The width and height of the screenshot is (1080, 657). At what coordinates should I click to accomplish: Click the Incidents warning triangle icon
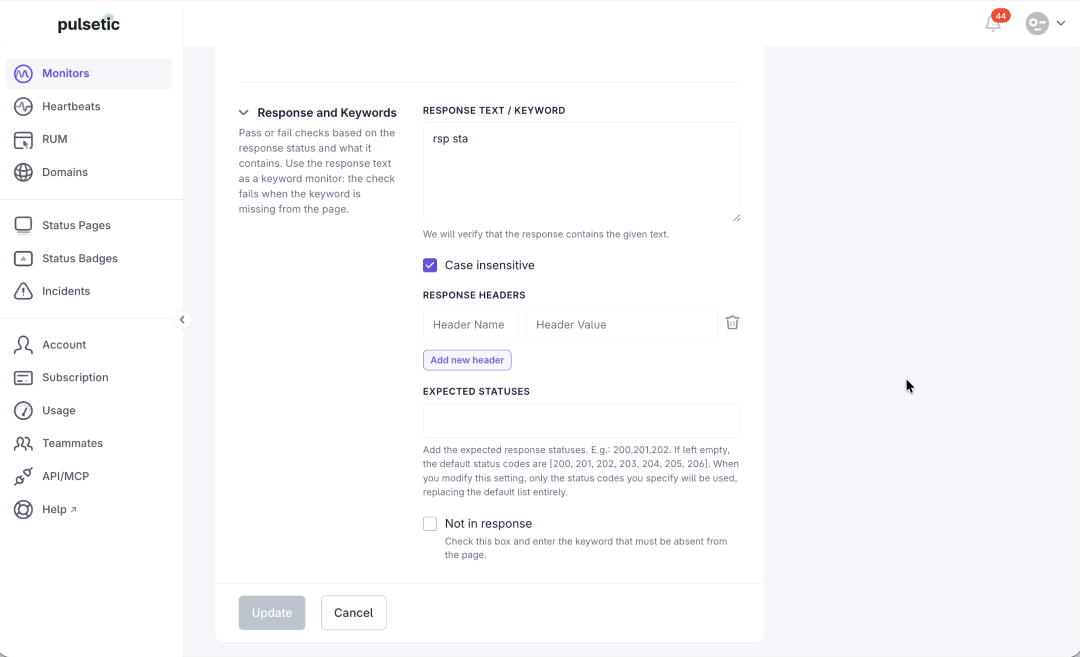(23, 291)
